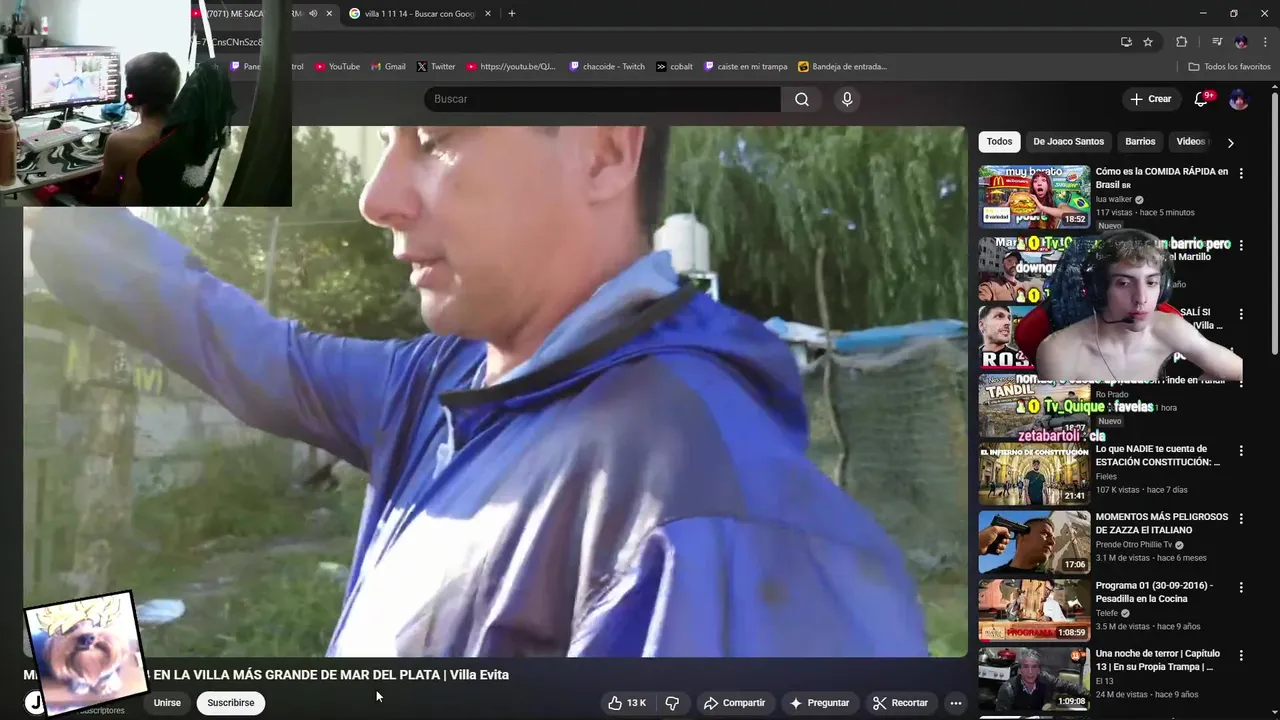Open the COMIDA RÁPIDA en Brasil thumbnail

pyautogui.click(x=1034, y=197)
